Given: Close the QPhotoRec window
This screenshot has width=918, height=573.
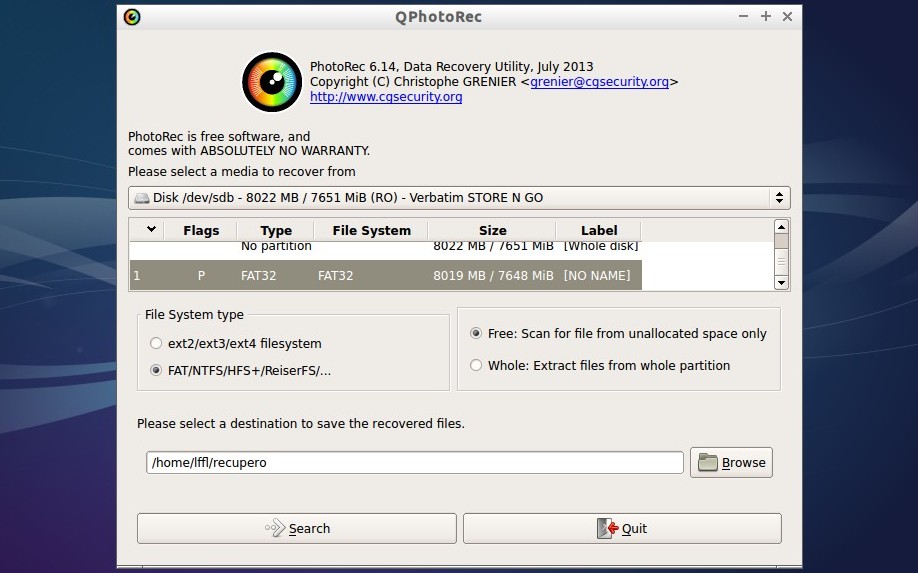Looking at the screenshot, I should [x=787, y=16].
